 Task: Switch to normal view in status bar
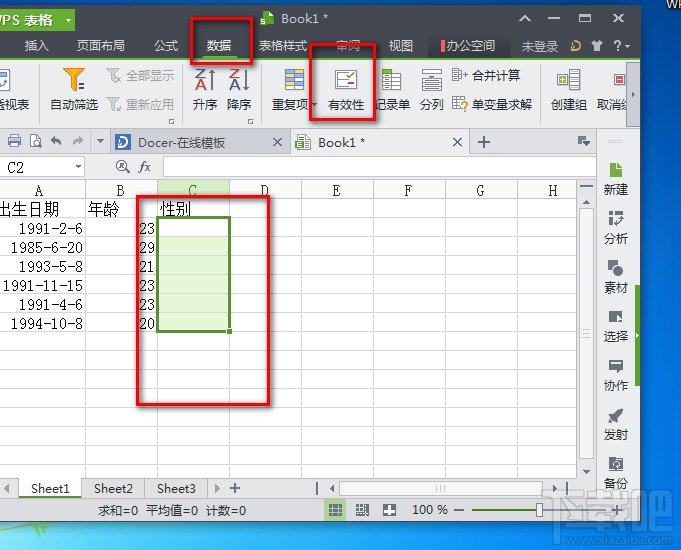pyautogui.click(x=335, y=510)
